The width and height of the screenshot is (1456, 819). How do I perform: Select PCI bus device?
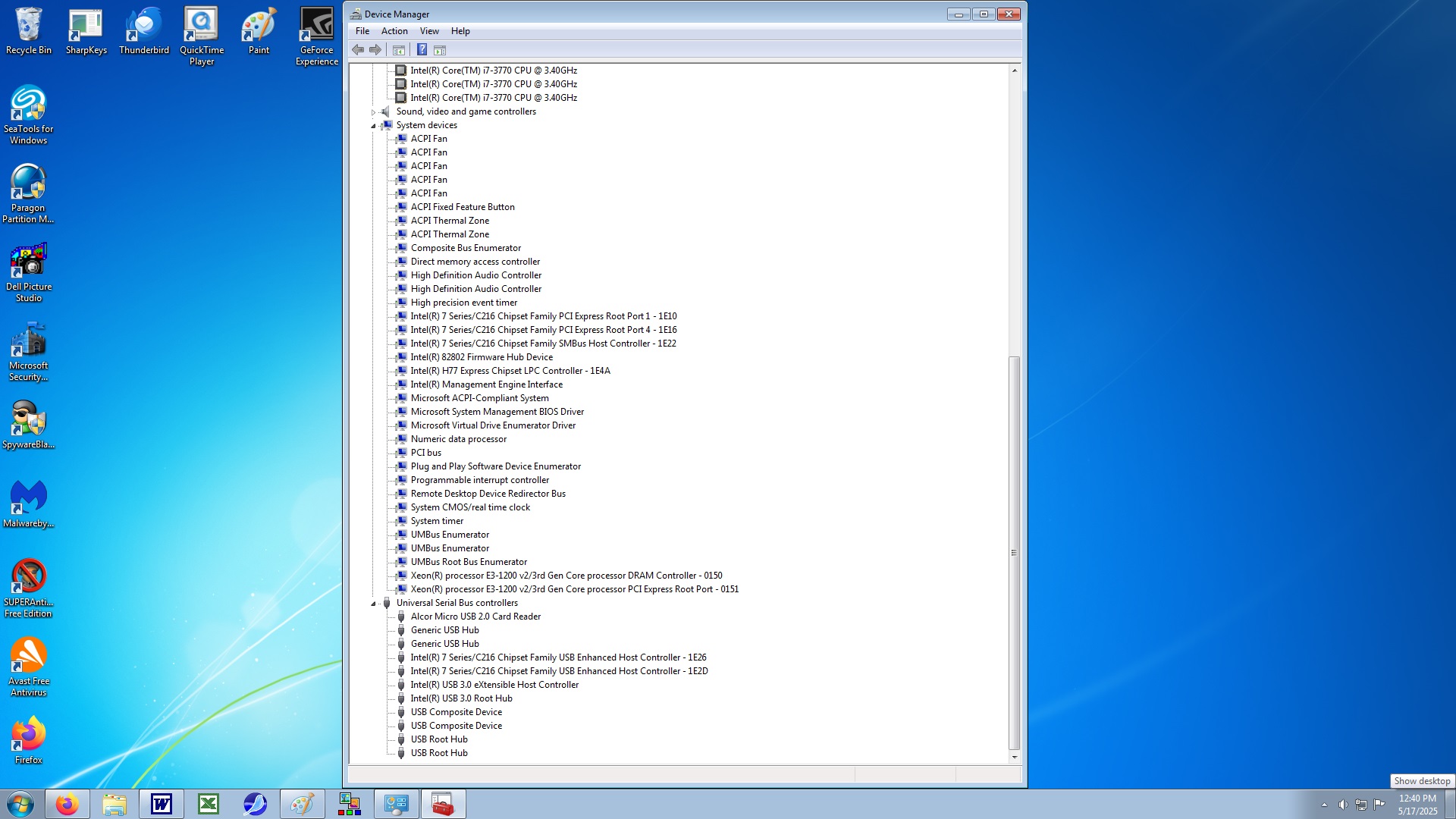point(425,453)
